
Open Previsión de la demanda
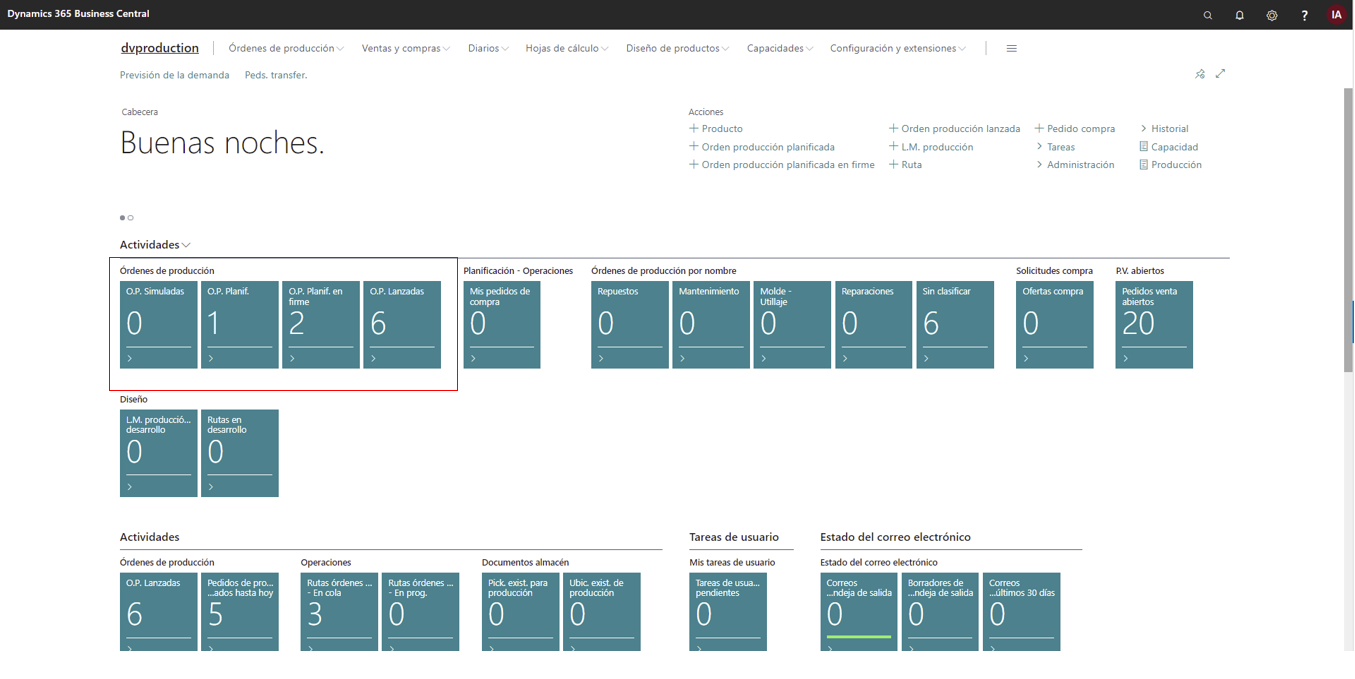click(174, 75)
